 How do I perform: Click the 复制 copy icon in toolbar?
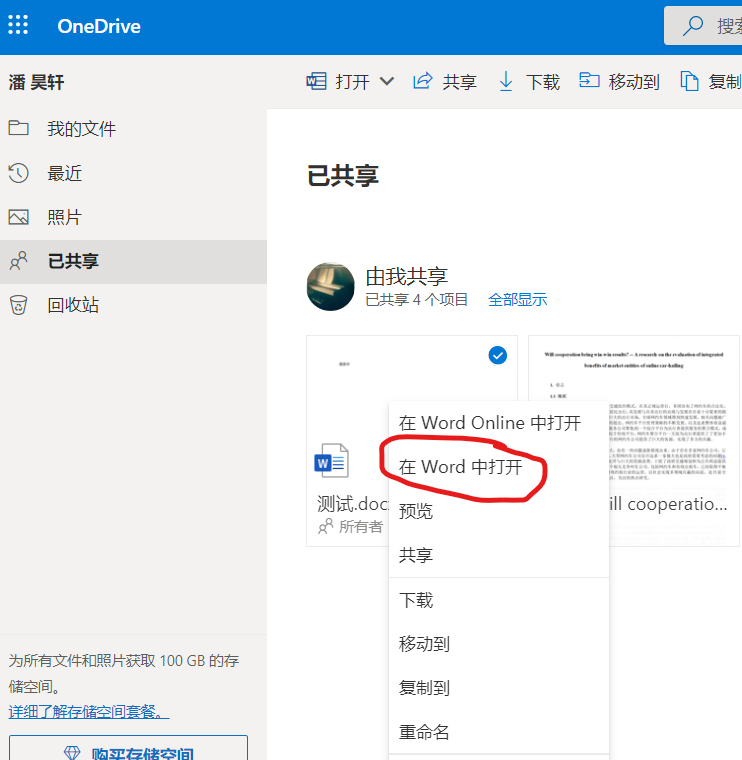coord(689,81)
